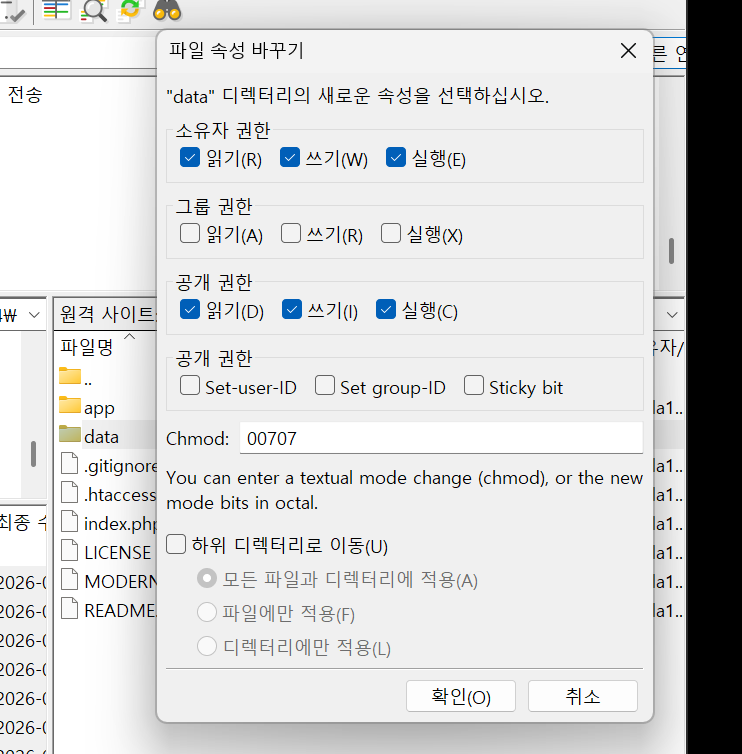Screen dimensions: 742x754
Task: Select 모든 파일과 디렉터리에 적용(A) radio
Action: click(x=207, y=578)
